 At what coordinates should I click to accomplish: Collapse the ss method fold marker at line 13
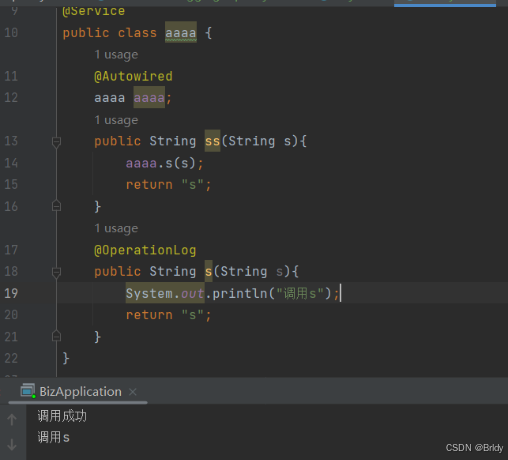56,142
